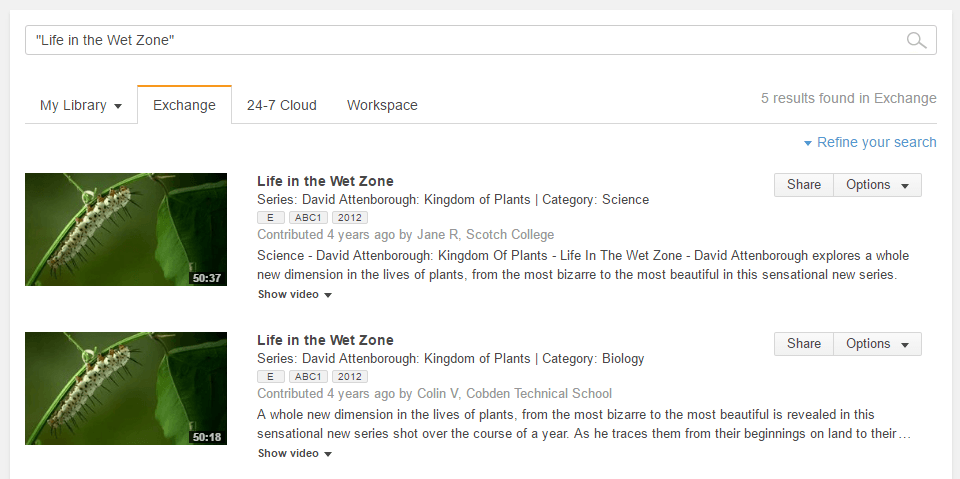The width and height of the screenshot is (960, 479).
Task: Open Options dropdown for Cobden Technical video
Action: [877, 343]
